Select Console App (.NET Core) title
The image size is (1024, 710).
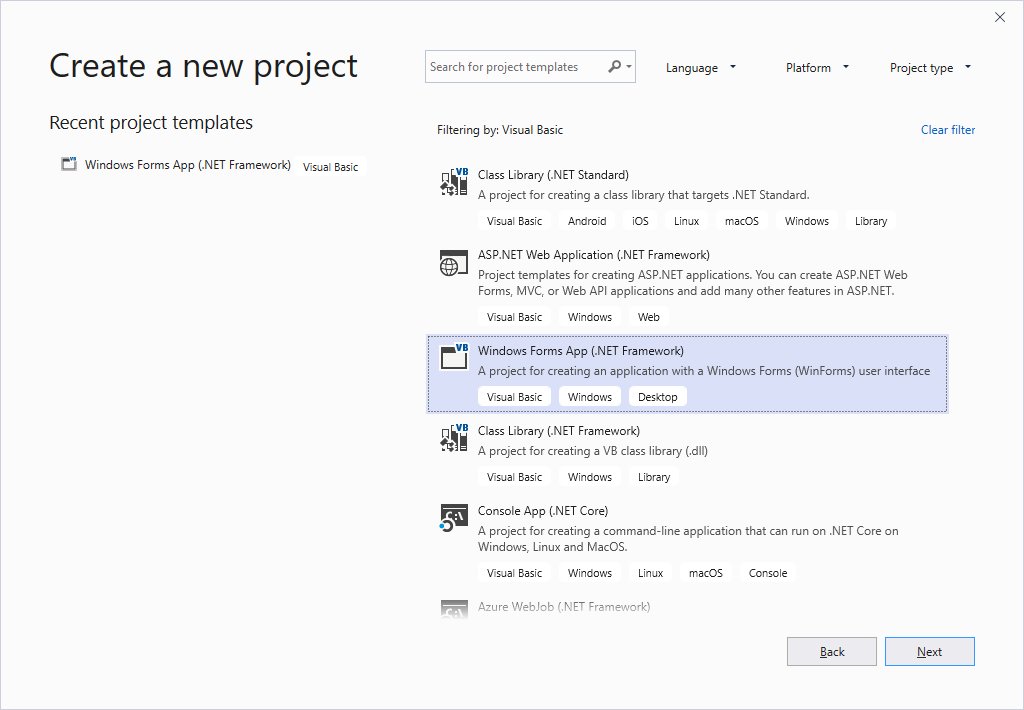click(x=543, y=511)
